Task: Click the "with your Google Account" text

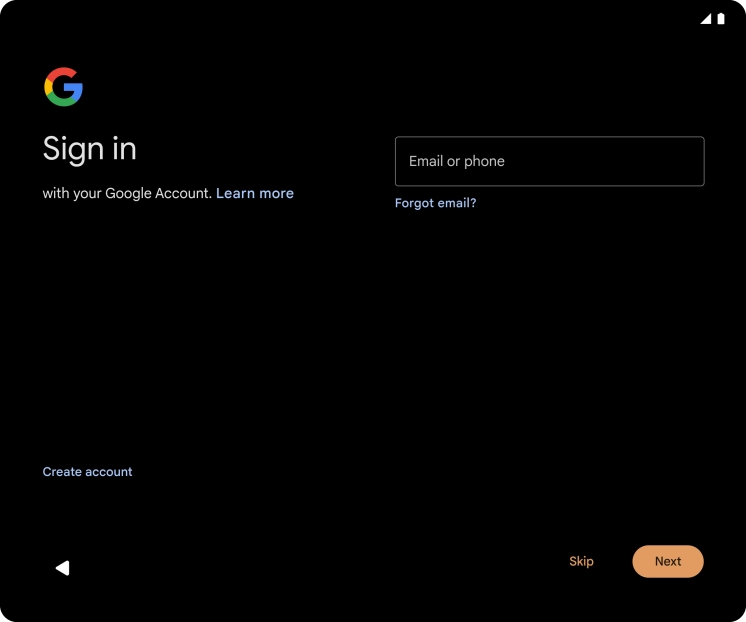Action: click(127, 193)
